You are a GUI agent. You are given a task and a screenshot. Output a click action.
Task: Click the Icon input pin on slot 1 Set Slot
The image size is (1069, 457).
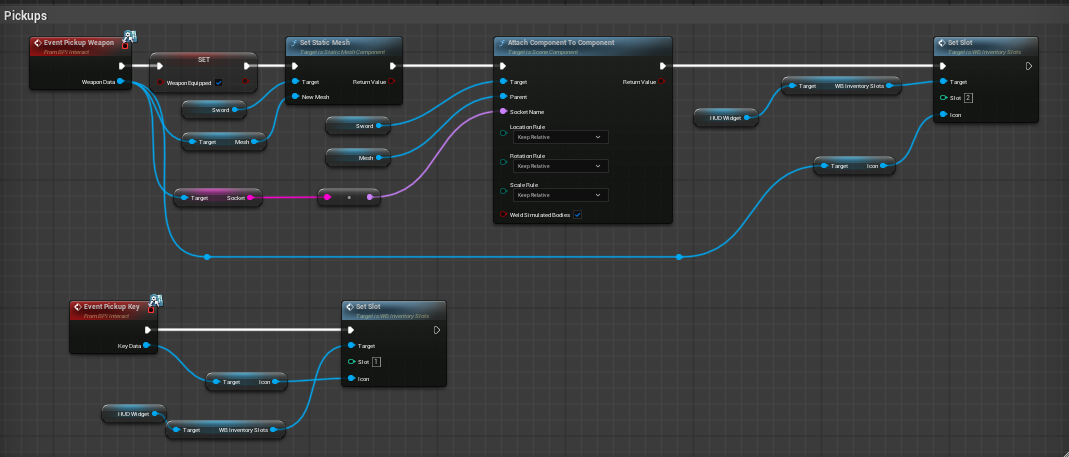[351, 379]
